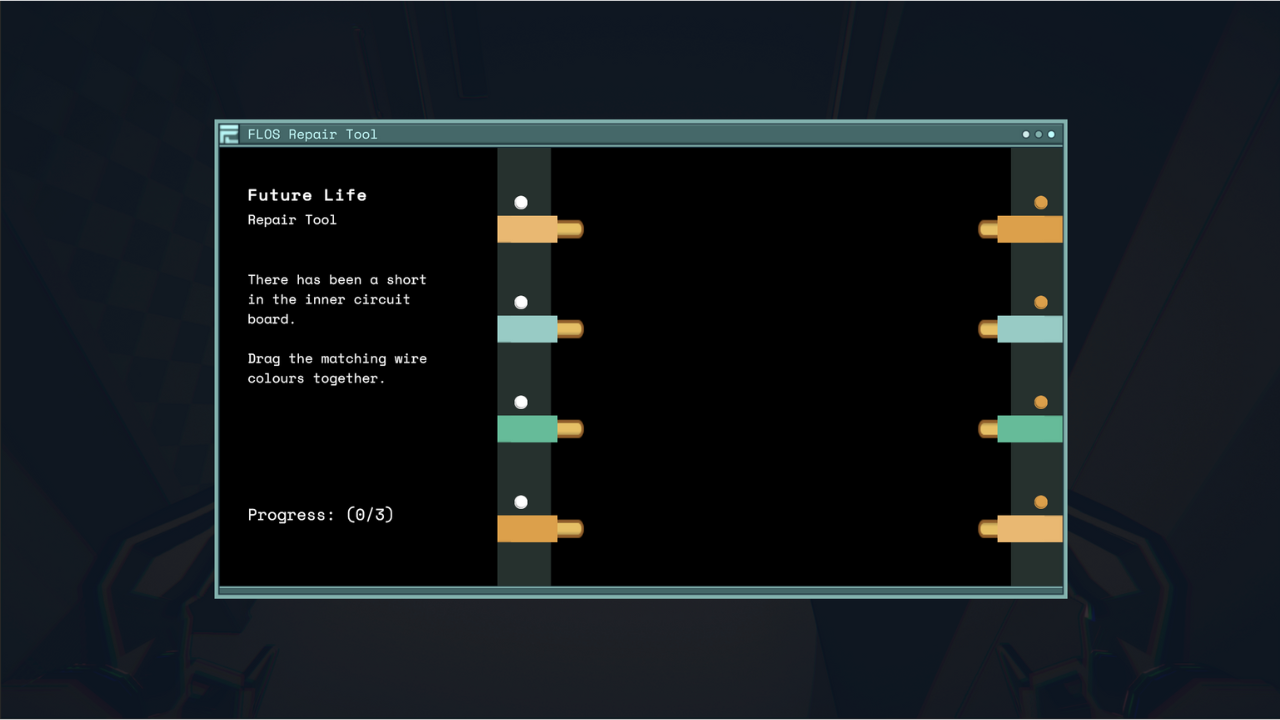
Task: Click the white dot above the left green wire
Action: pos(521,402)
